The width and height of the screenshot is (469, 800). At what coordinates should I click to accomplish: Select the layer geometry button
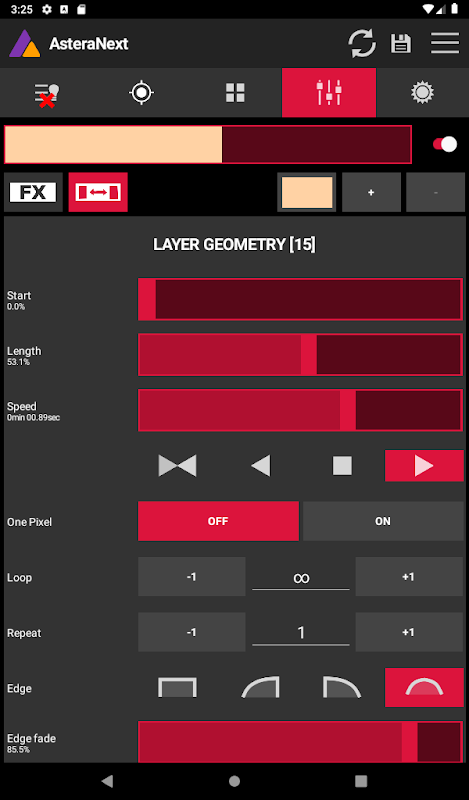[x=98, y=192]
